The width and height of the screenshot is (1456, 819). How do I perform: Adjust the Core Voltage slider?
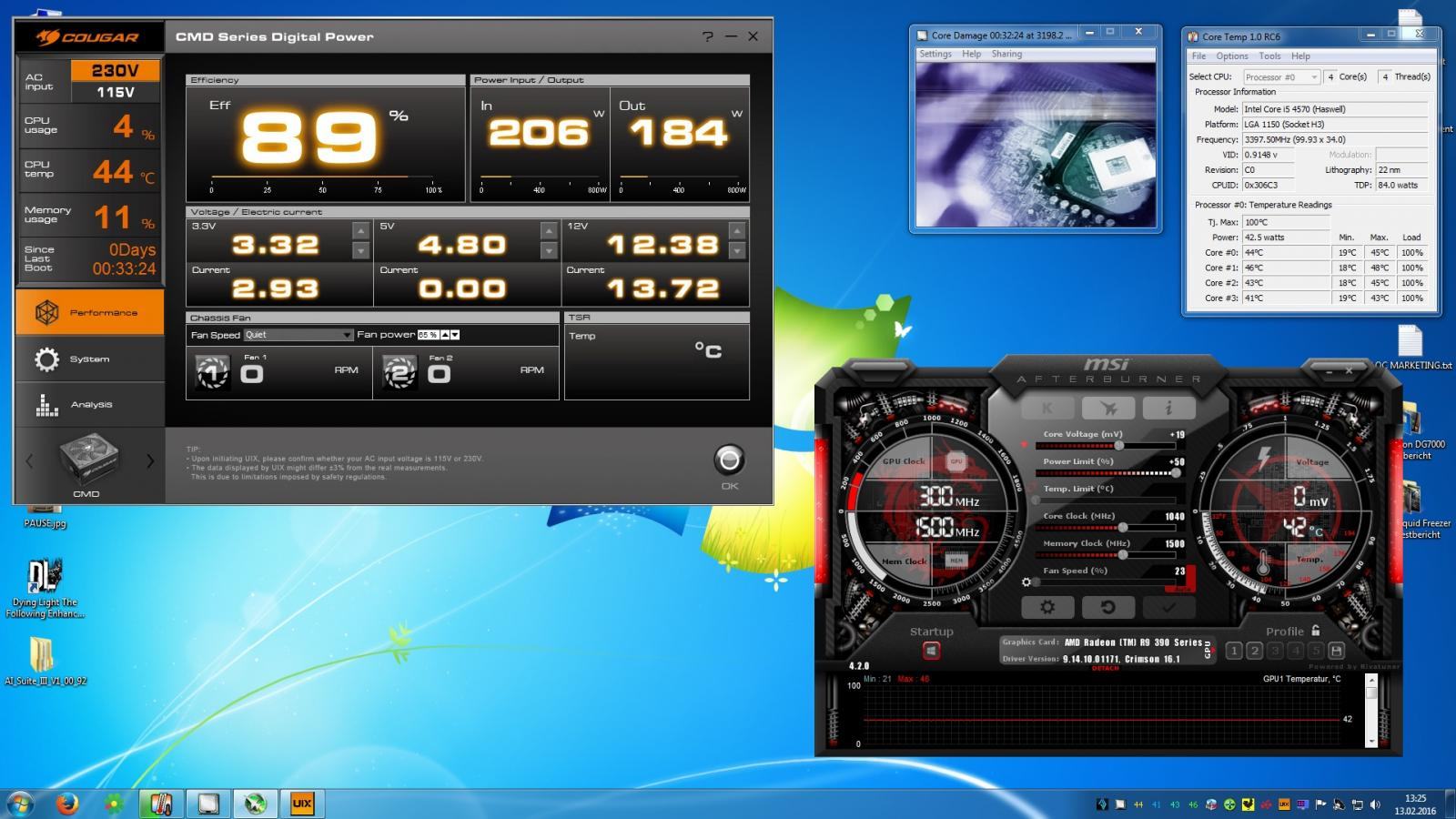(1119, 446)
